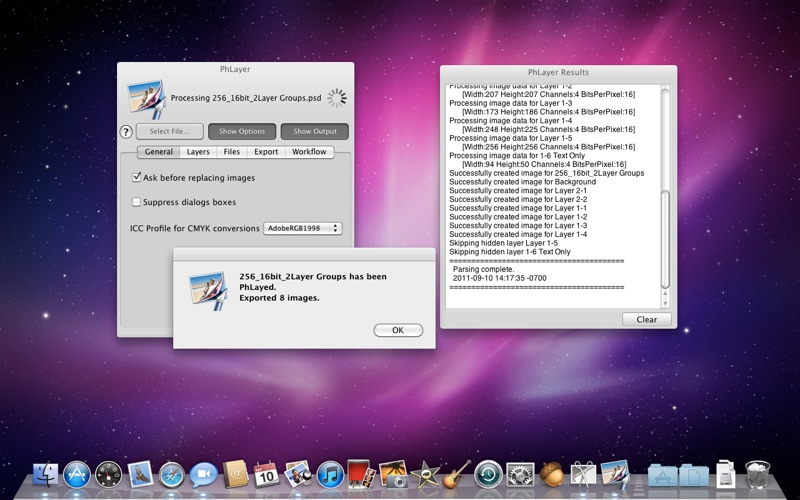Click 'Parsing complete.' line in results

click(x=484, y=269)
